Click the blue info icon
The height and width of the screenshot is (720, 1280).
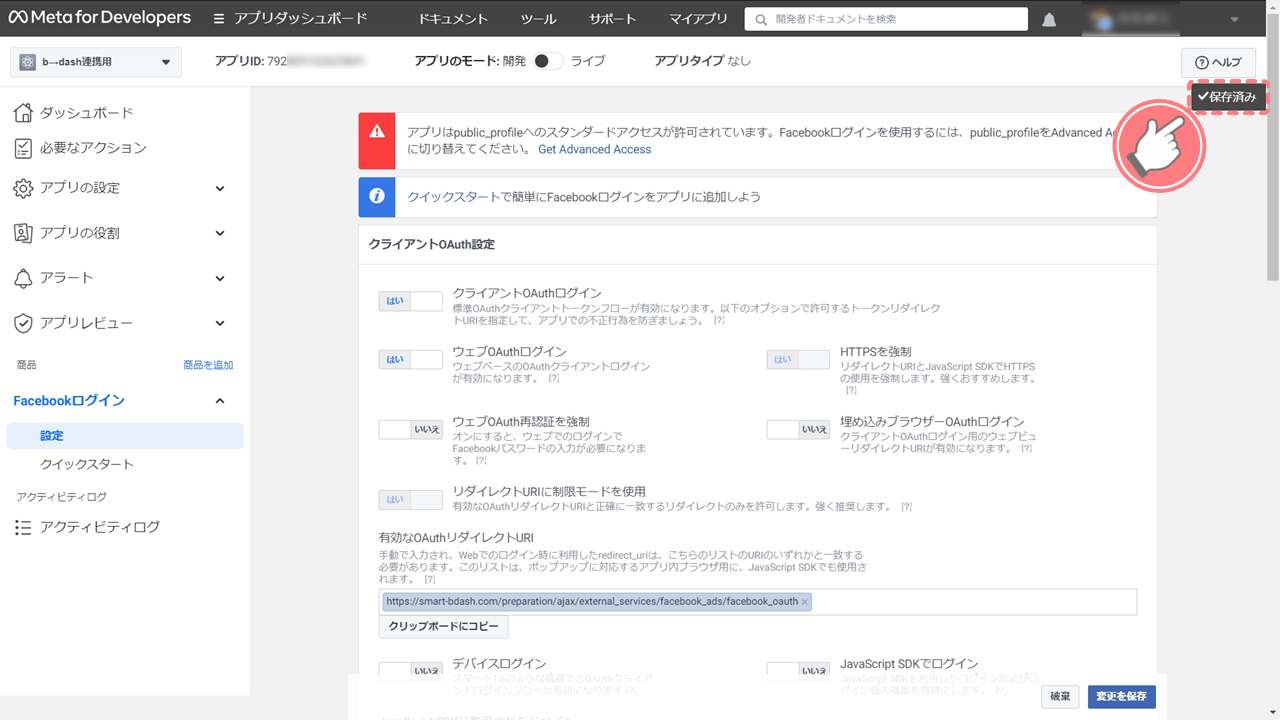point(377,197)
